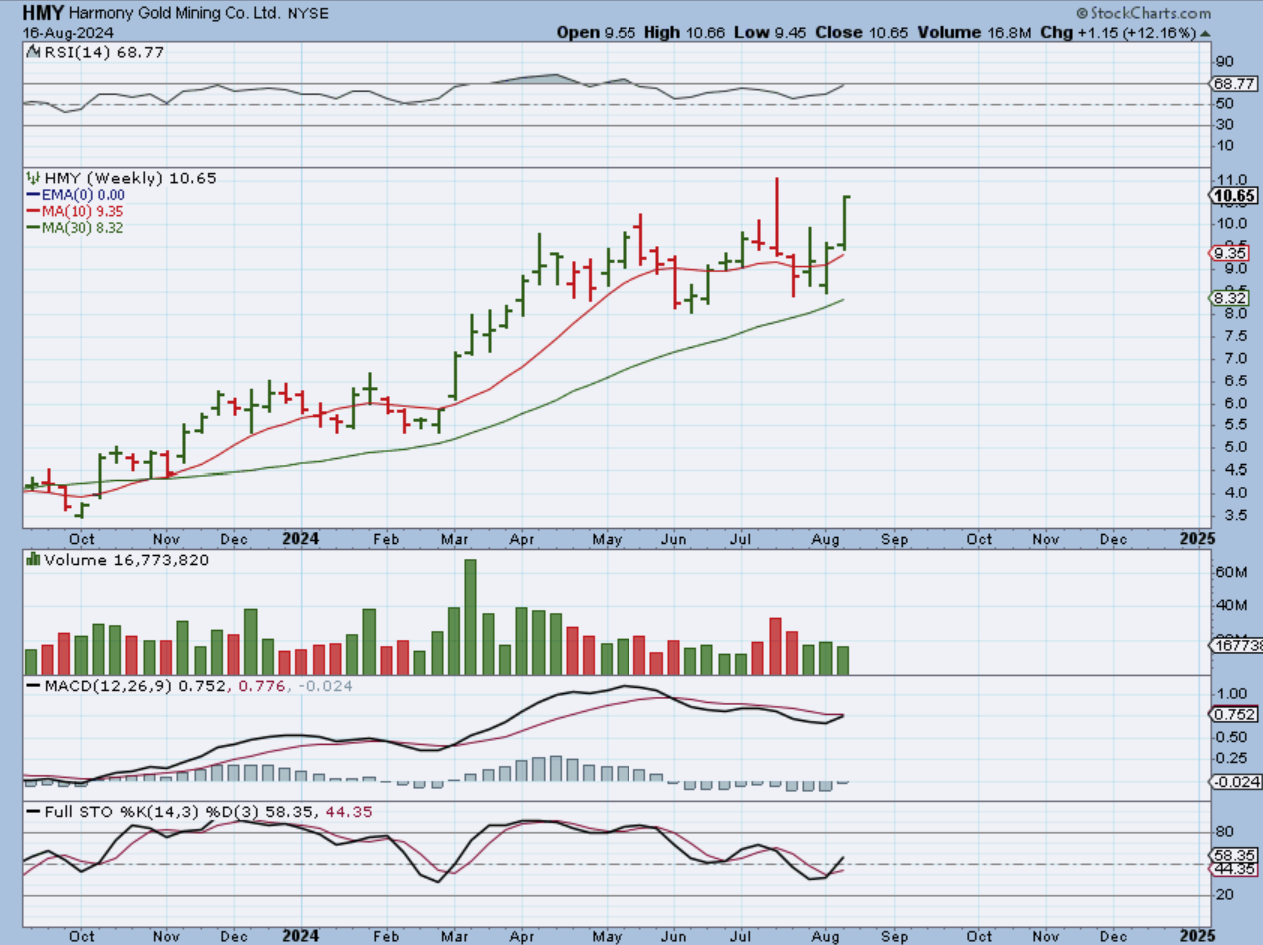This screenshot has width=1263, height=945.
Task: Click the Volume 16,773,820 panel label
Action: pos(126,560)
